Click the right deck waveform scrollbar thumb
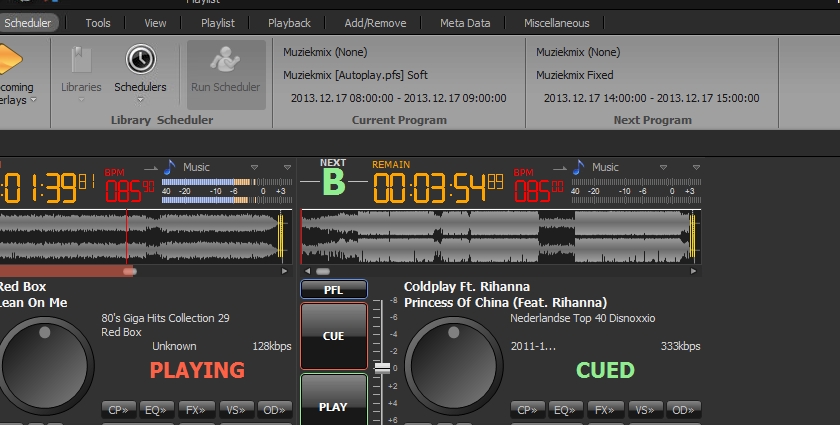This screenshot has height=425, width=840. coord(323,271)
